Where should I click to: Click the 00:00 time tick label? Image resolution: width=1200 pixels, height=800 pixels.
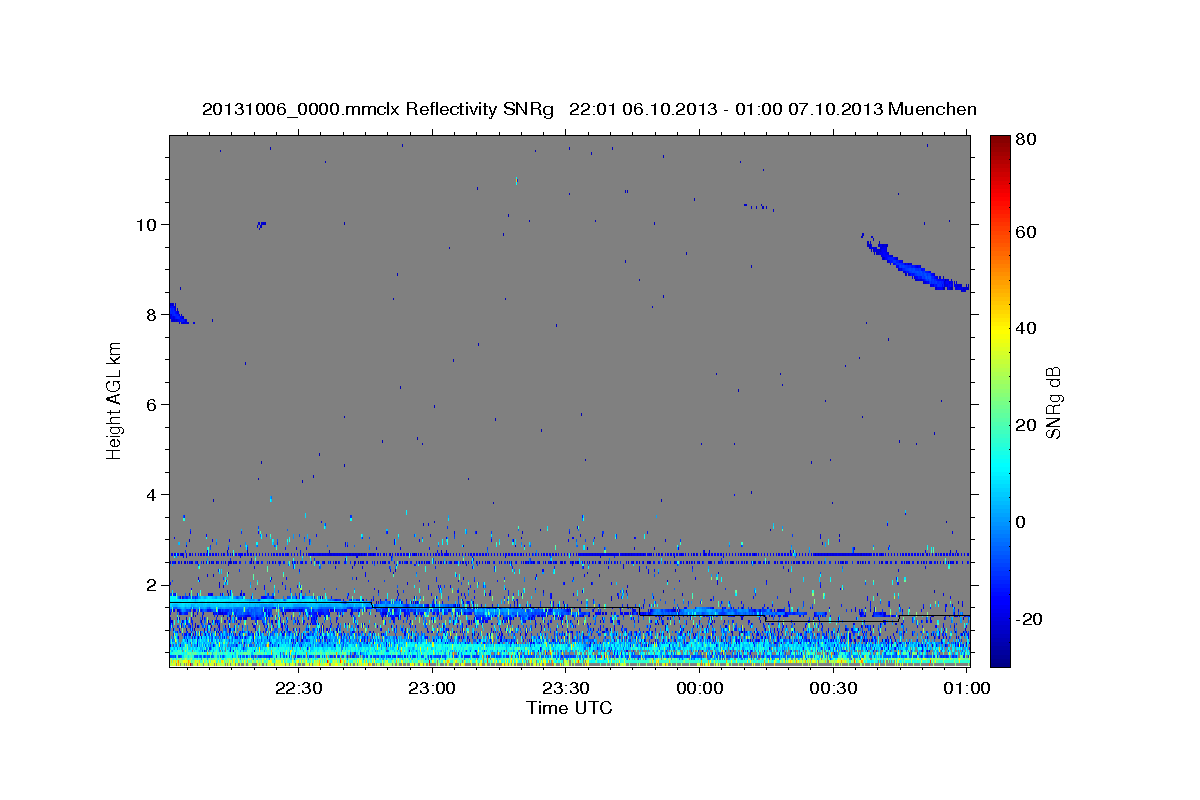[x=699, y=688]
